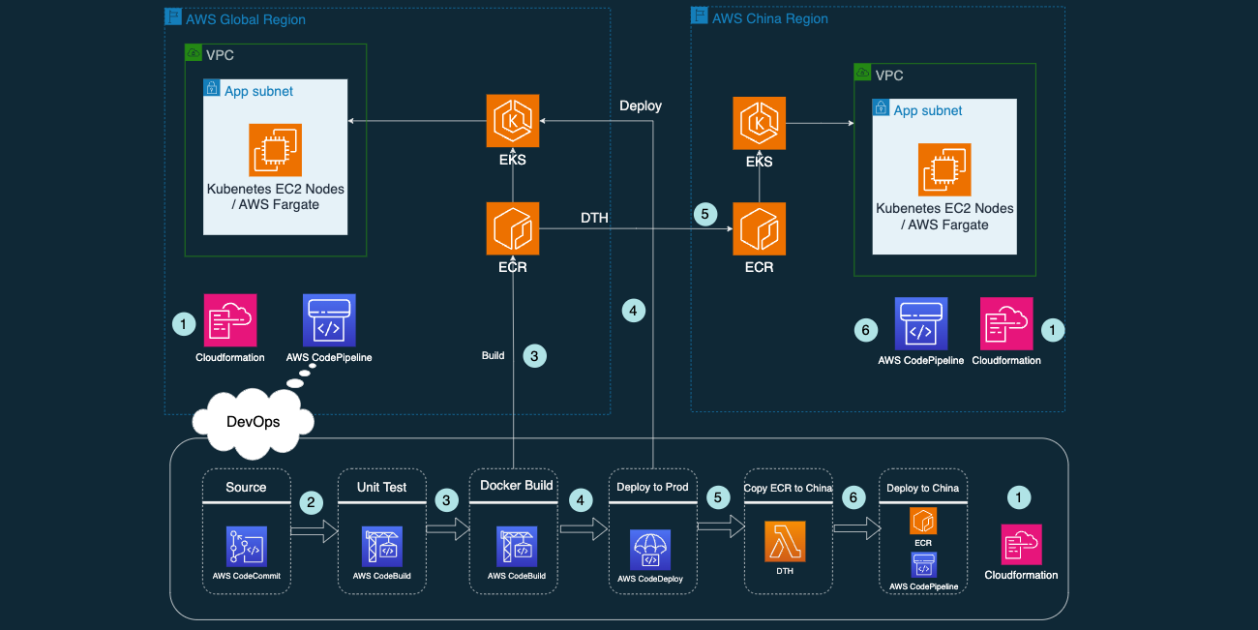Select the EKS icon in AWS Global Region
Screen dimensions: 1258x630
coord(512,120)
